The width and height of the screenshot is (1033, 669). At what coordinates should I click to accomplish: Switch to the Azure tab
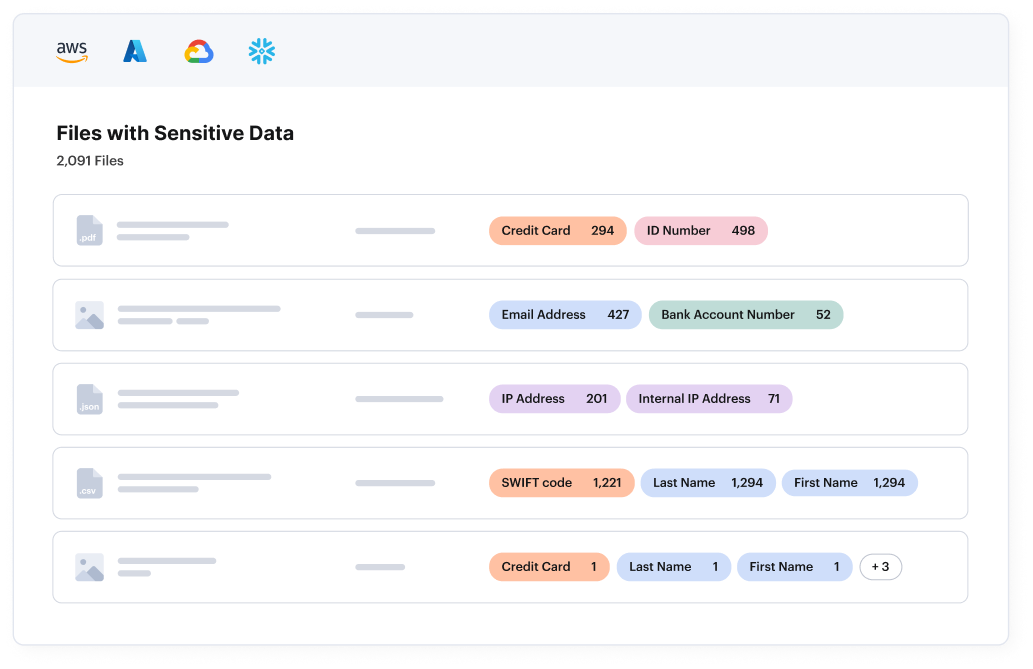tap(135, 51)
